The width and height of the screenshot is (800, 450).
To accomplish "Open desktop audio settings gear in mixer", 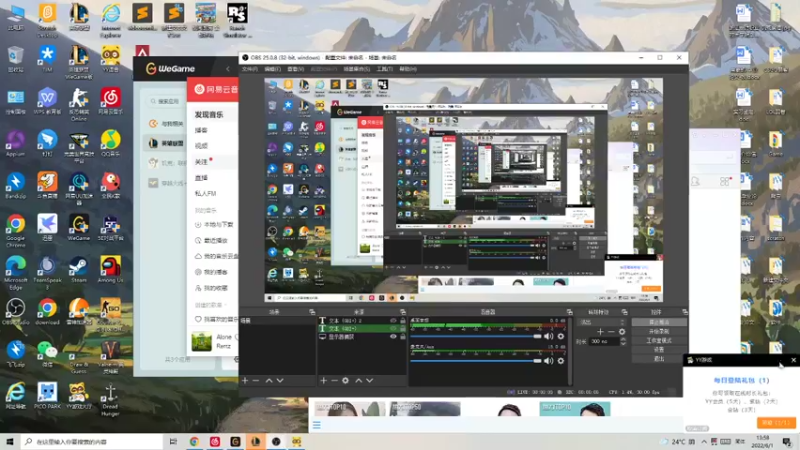I will coord(561,336).
